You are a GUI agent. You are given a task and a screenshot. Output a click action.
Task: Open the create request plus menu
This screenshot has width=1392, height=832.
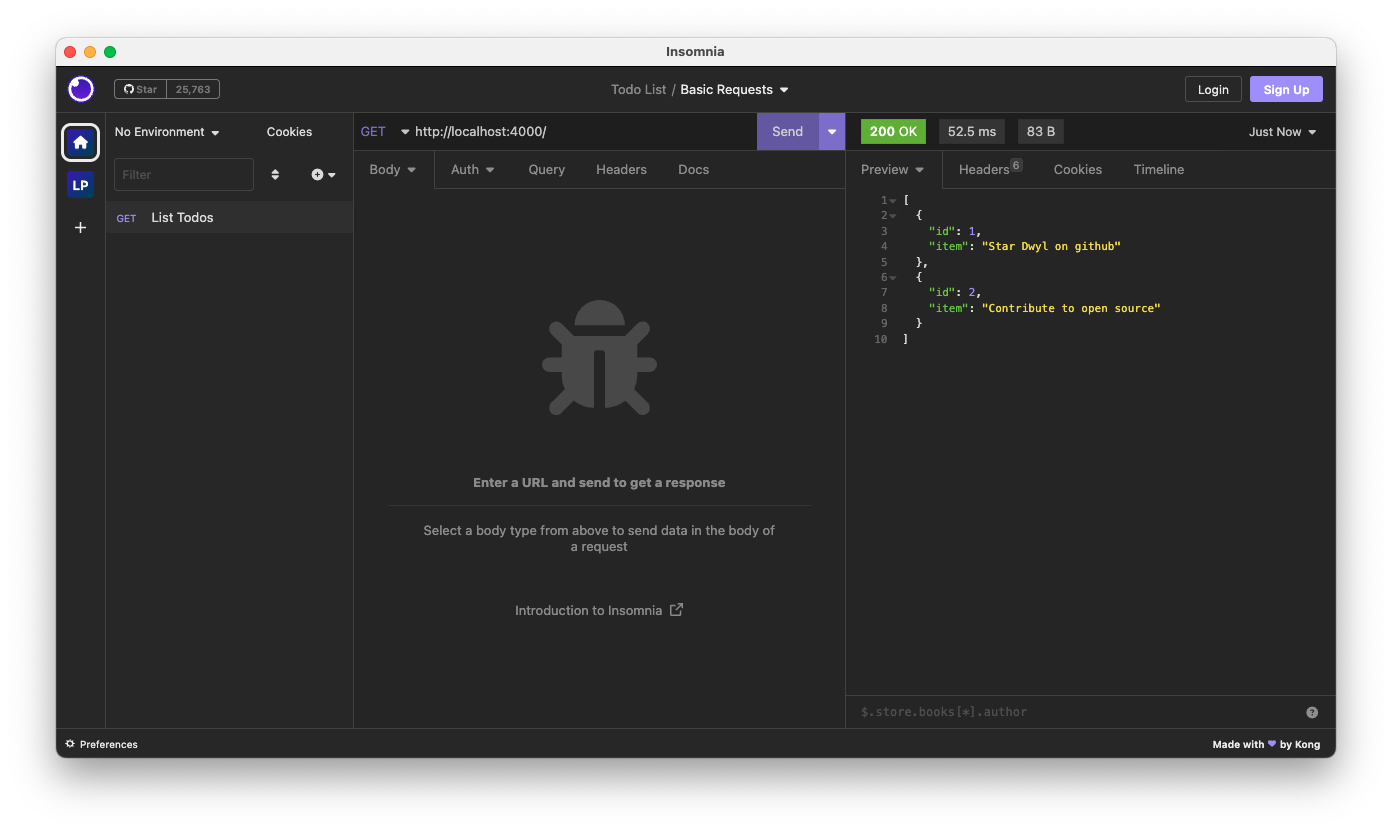pos(323,175)
